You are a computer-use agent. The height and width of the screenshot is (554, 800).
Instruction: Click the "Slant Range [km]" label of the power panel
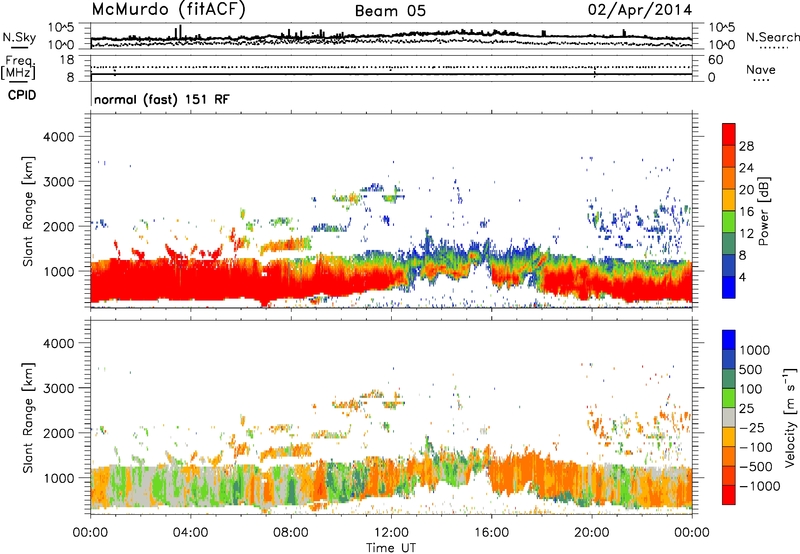tap(28, 211)
